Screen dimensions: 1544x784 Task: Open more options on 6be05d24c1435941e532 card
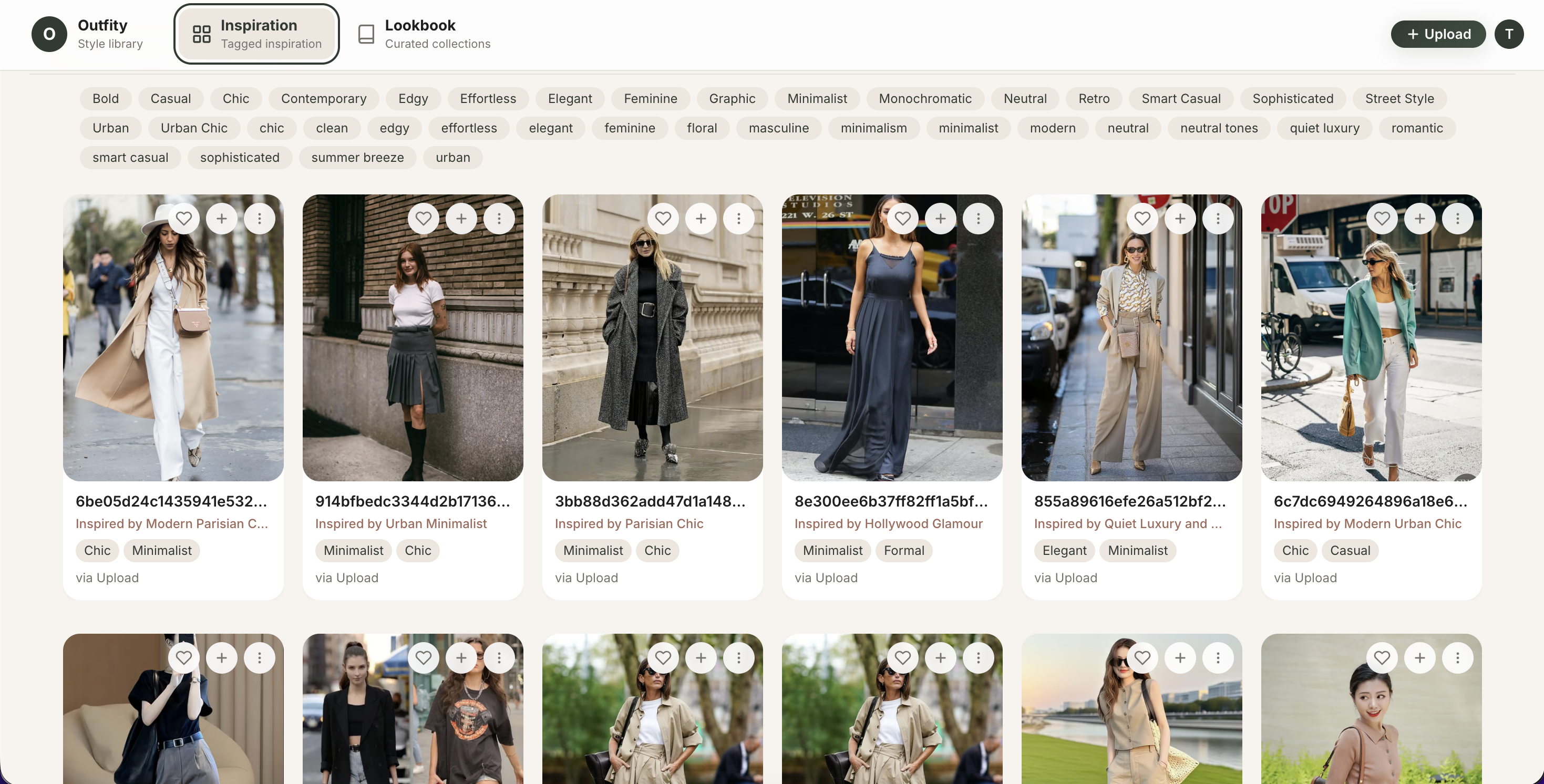(x=260, y=219)
